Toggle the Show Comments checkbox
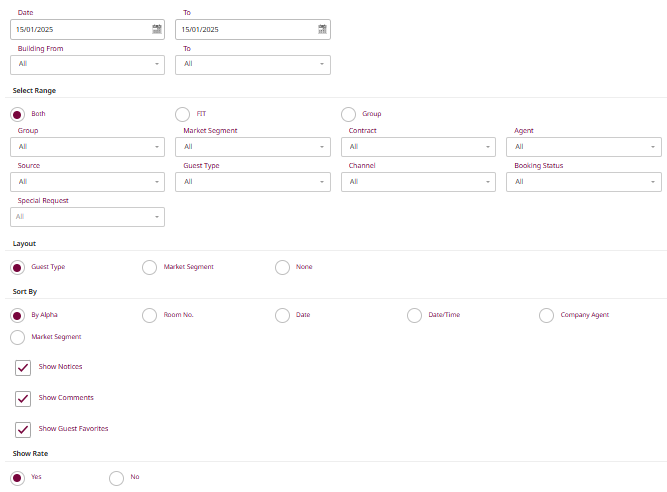Screen dimensions: 667x492 [23, 398]
